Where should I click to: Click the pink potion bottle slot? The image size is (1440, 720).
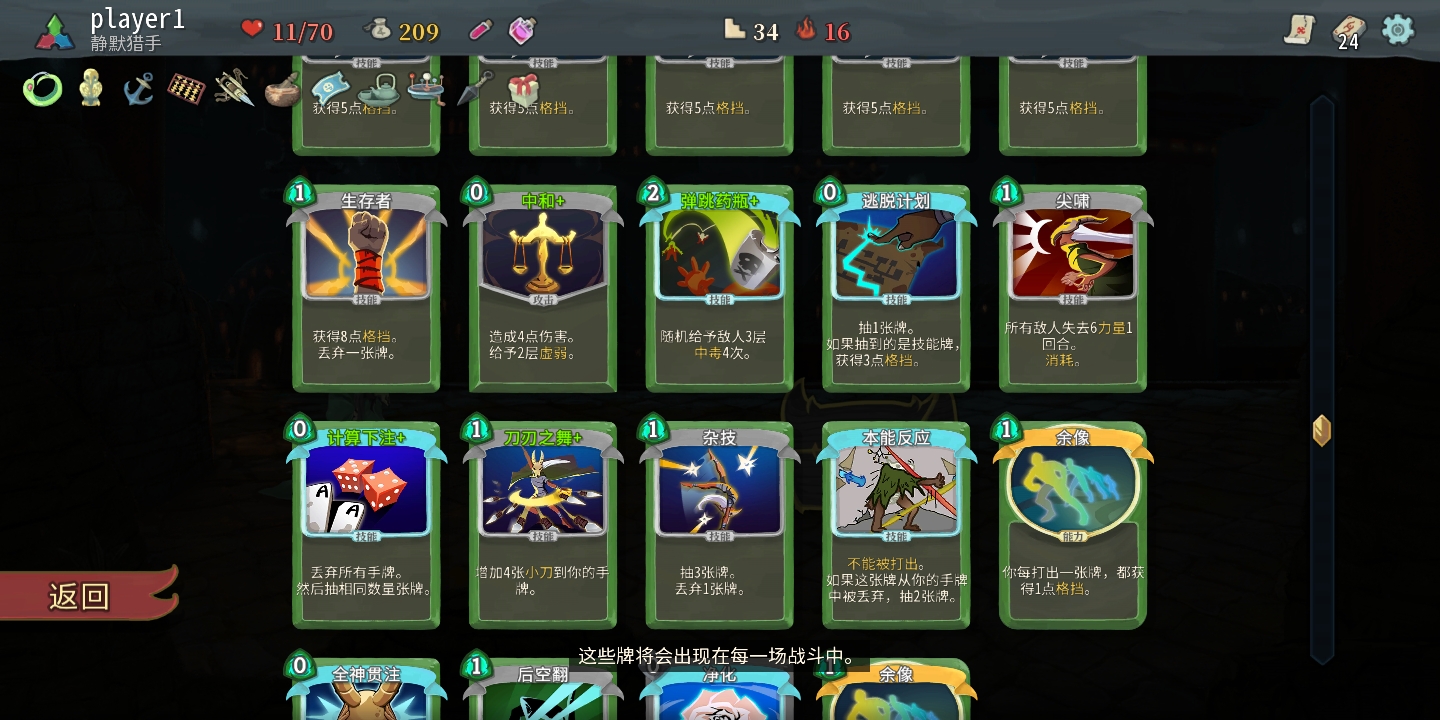click(x=522, y=30)
